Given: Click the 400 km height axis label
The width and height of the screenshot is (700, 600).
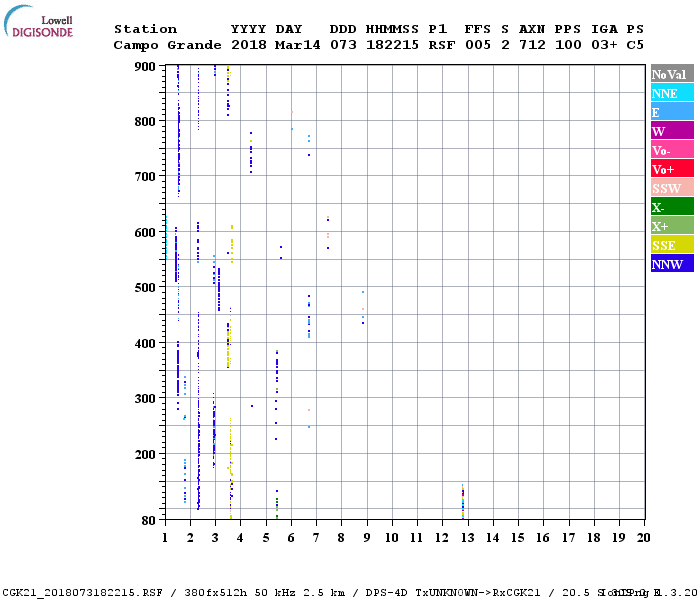Looking at the screenshot, I should point(145,343).
